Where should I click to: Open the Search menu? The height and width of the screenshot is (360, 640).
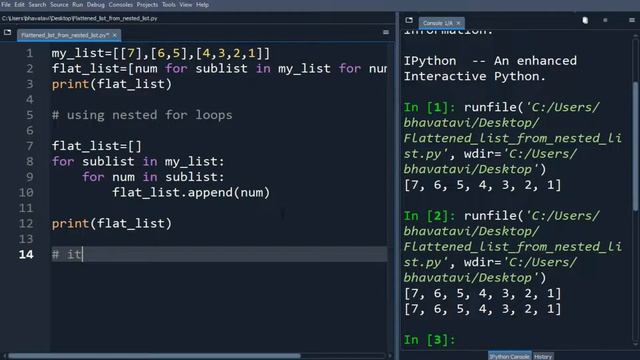[x=37, y=4]
